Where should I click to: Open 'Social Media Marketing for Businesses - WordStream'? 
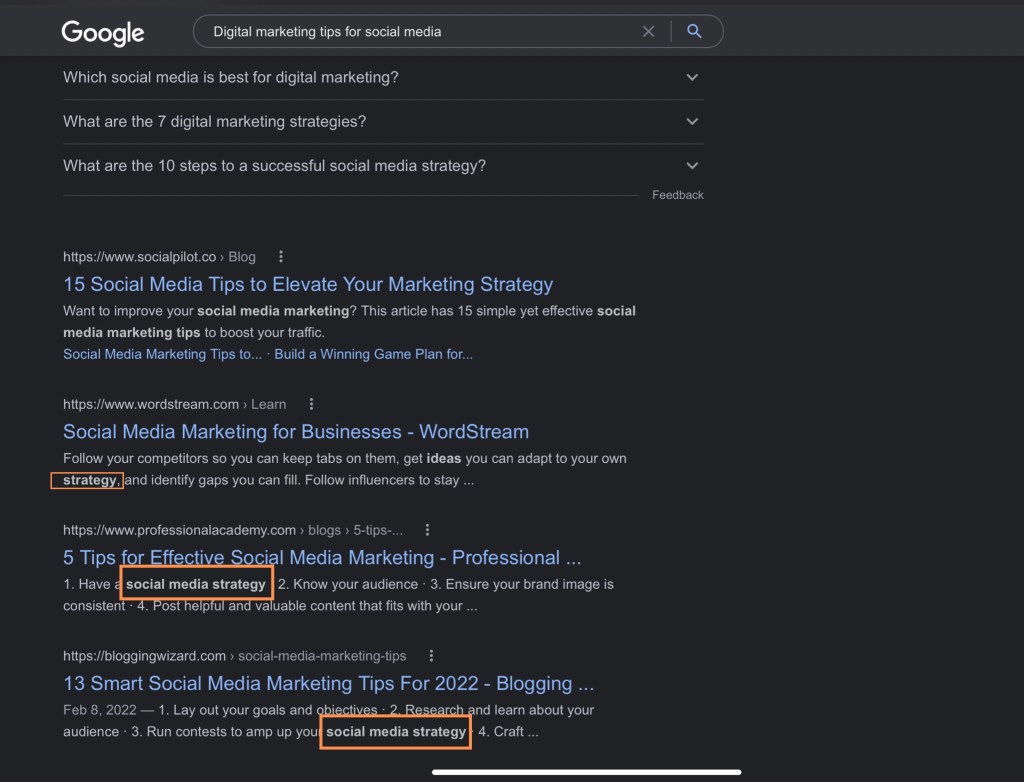[x=296, y=432]
